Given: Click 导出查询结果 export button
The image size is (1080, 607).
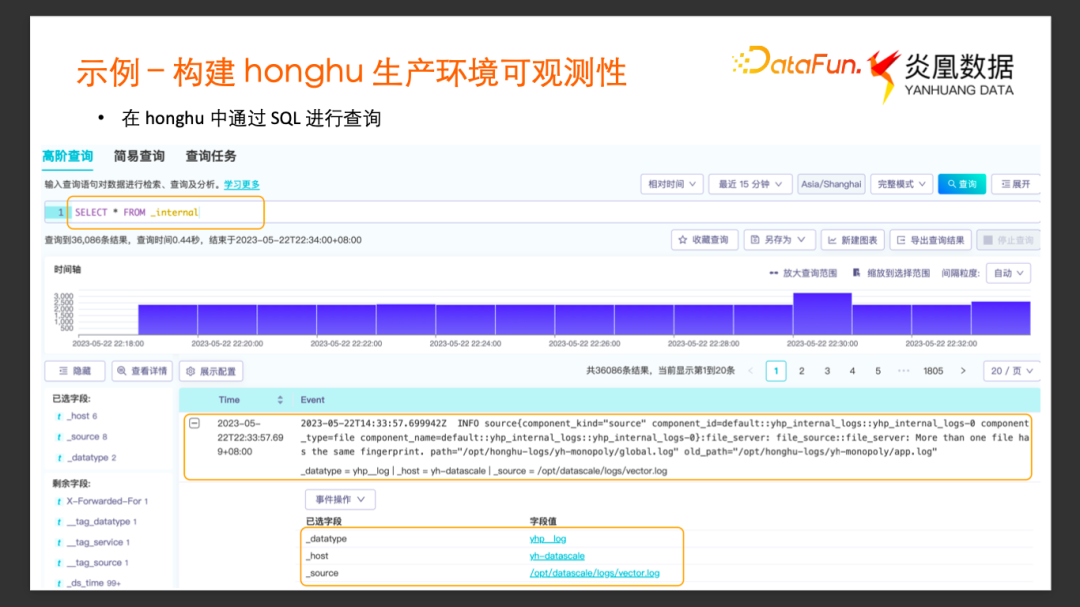Looking at the screenshot, I should pyautogui.click(x=930, y=240).
